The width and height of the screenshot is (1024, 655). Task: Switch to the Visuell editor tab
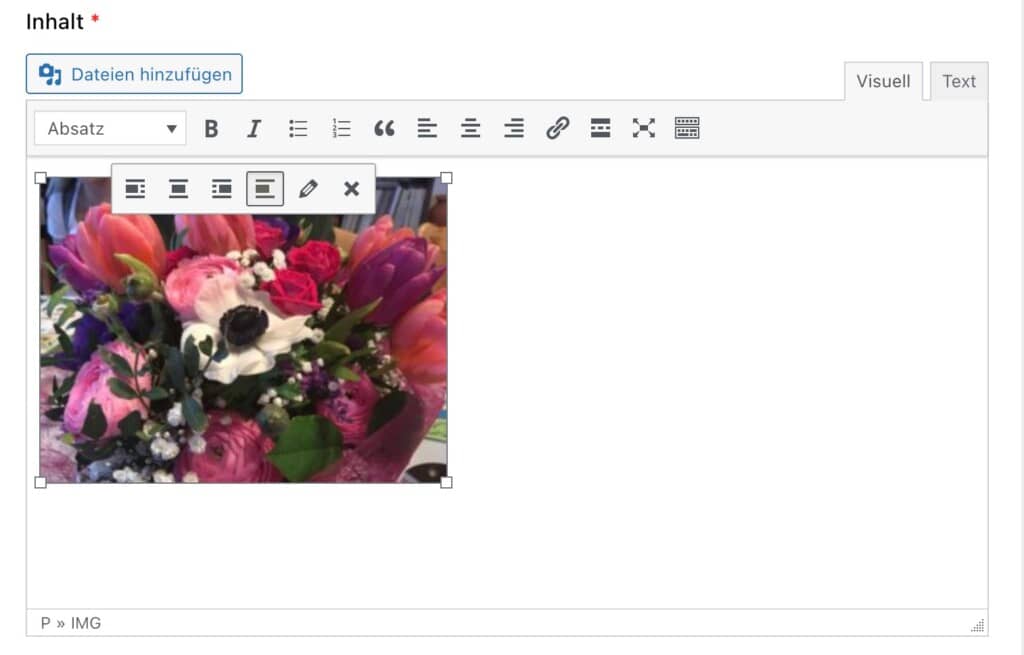point(883,82)
